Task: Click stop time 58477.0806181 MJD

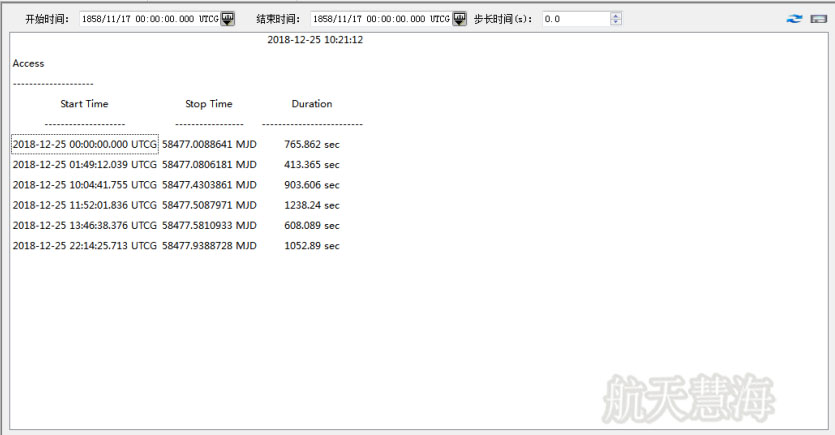Action: (209, 165)
